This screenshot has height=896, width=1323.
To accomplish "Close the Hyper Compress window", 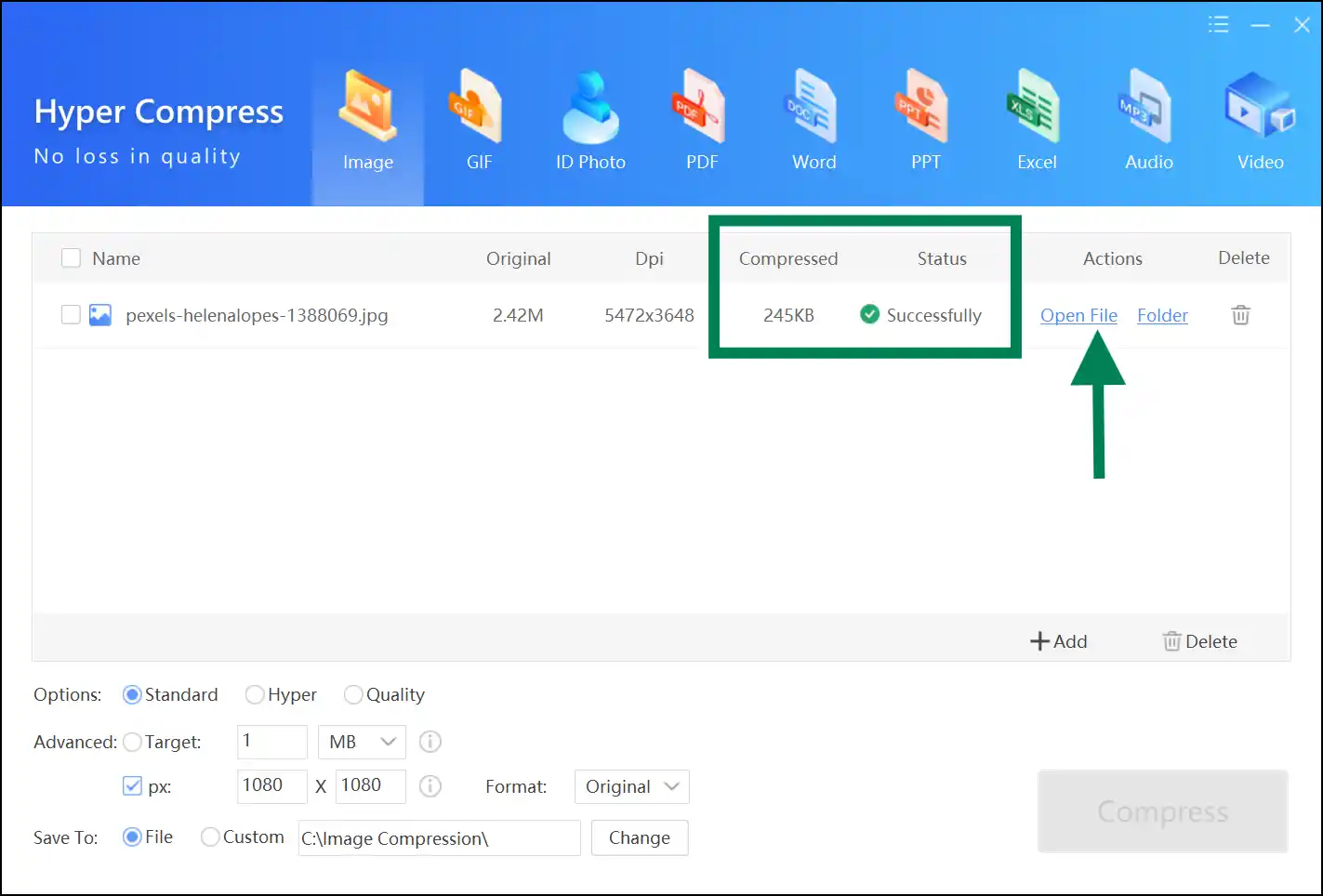I will click(1302, 25).
